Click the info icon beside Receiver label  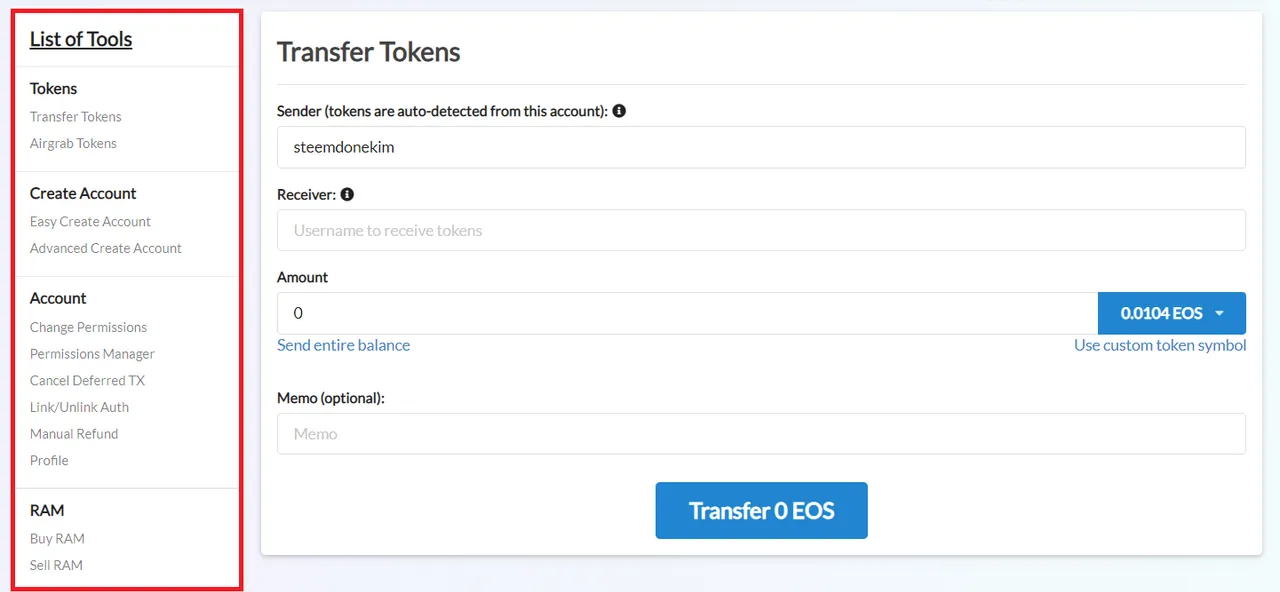(347, 194)
